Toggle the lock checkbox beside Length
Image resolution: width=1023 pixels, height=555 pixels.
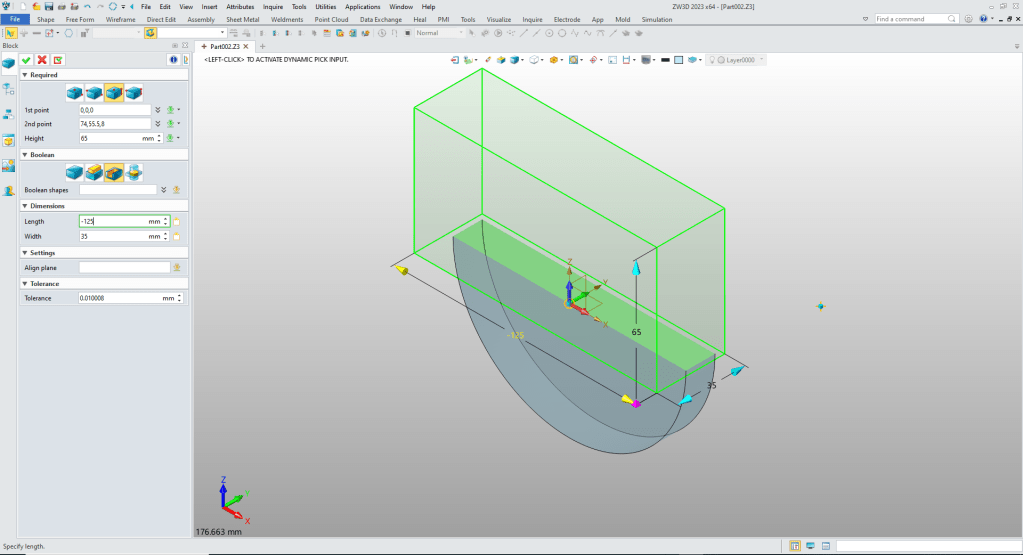tap(176, 221)
